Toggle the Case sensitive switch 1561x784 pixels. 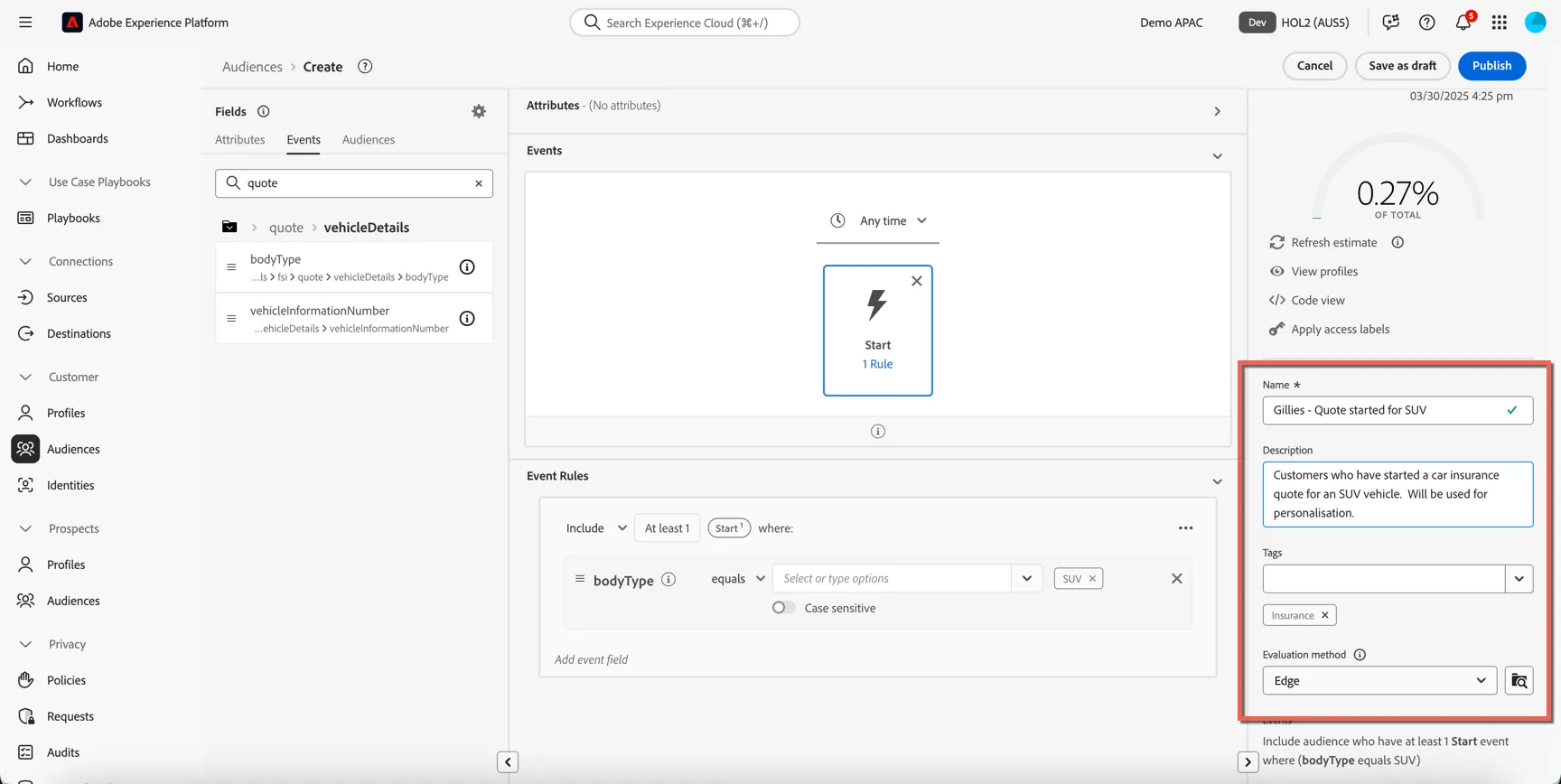coord(783,608)
